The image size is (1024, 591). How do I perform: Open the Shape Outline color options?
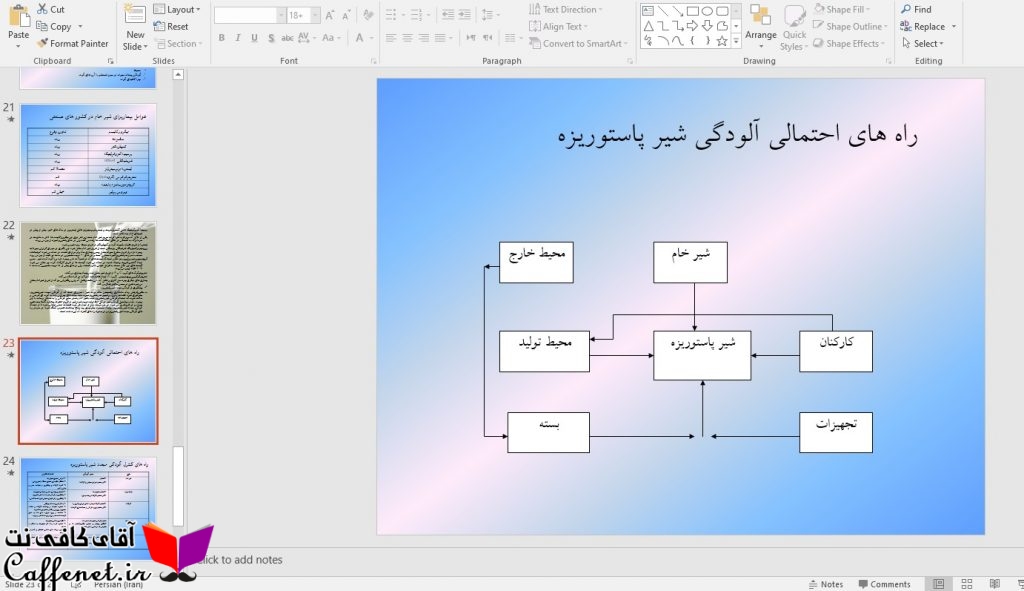851,26
